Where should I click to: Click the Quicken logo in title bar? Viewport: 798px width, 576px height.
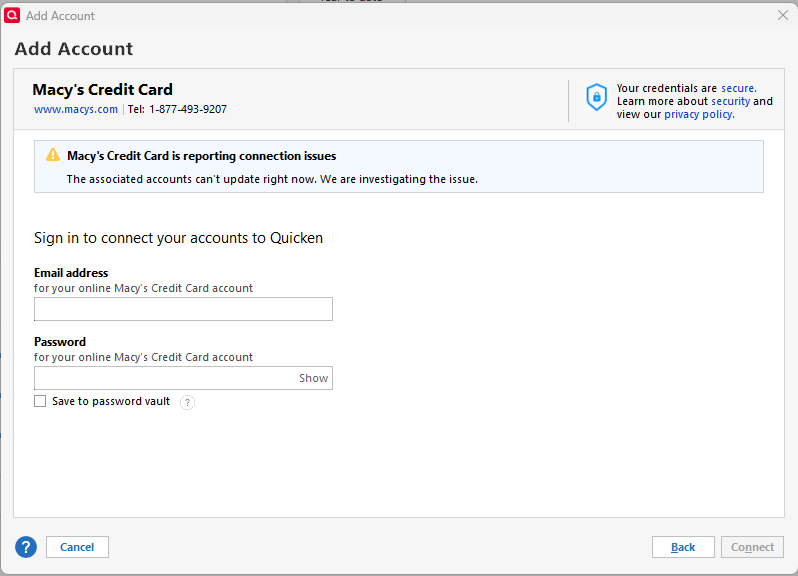(13, 15)
